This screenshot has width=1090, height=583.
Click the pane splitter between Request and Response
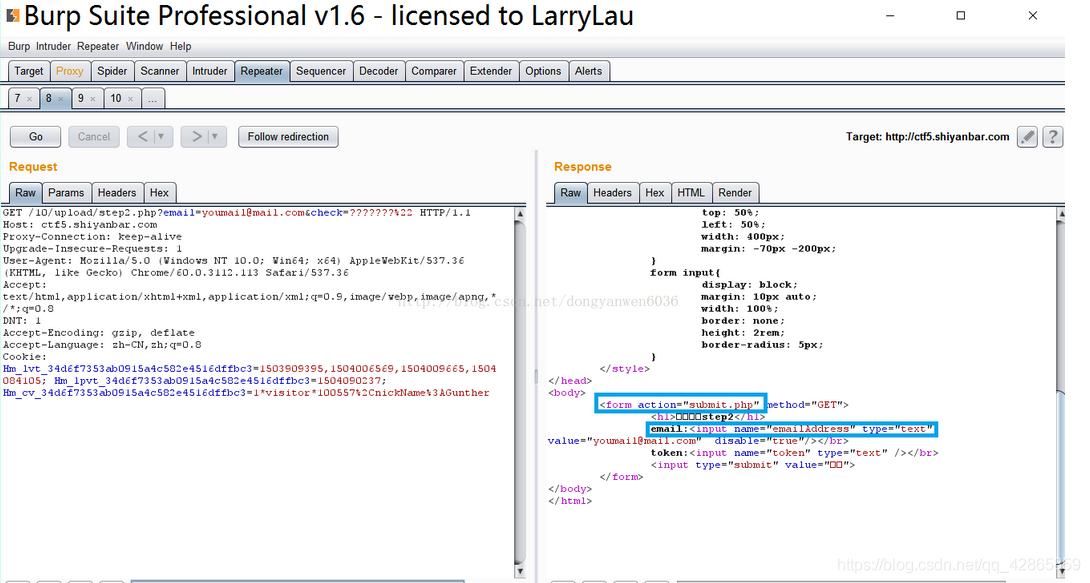point(535,375)
